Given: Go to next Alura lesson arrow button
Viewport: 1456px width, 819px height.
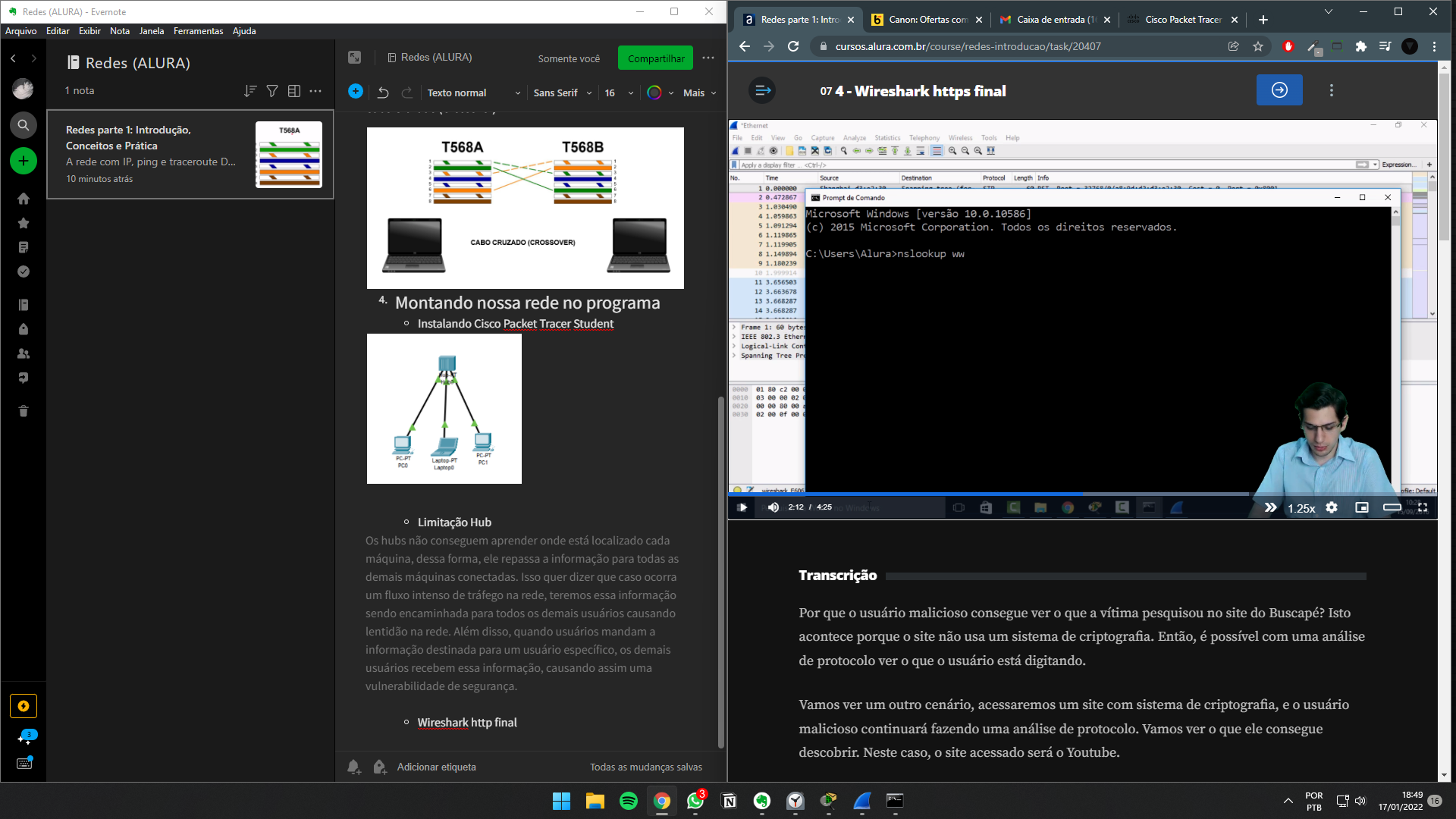Looking at the screenshot, I should [x=1279, y=90].
